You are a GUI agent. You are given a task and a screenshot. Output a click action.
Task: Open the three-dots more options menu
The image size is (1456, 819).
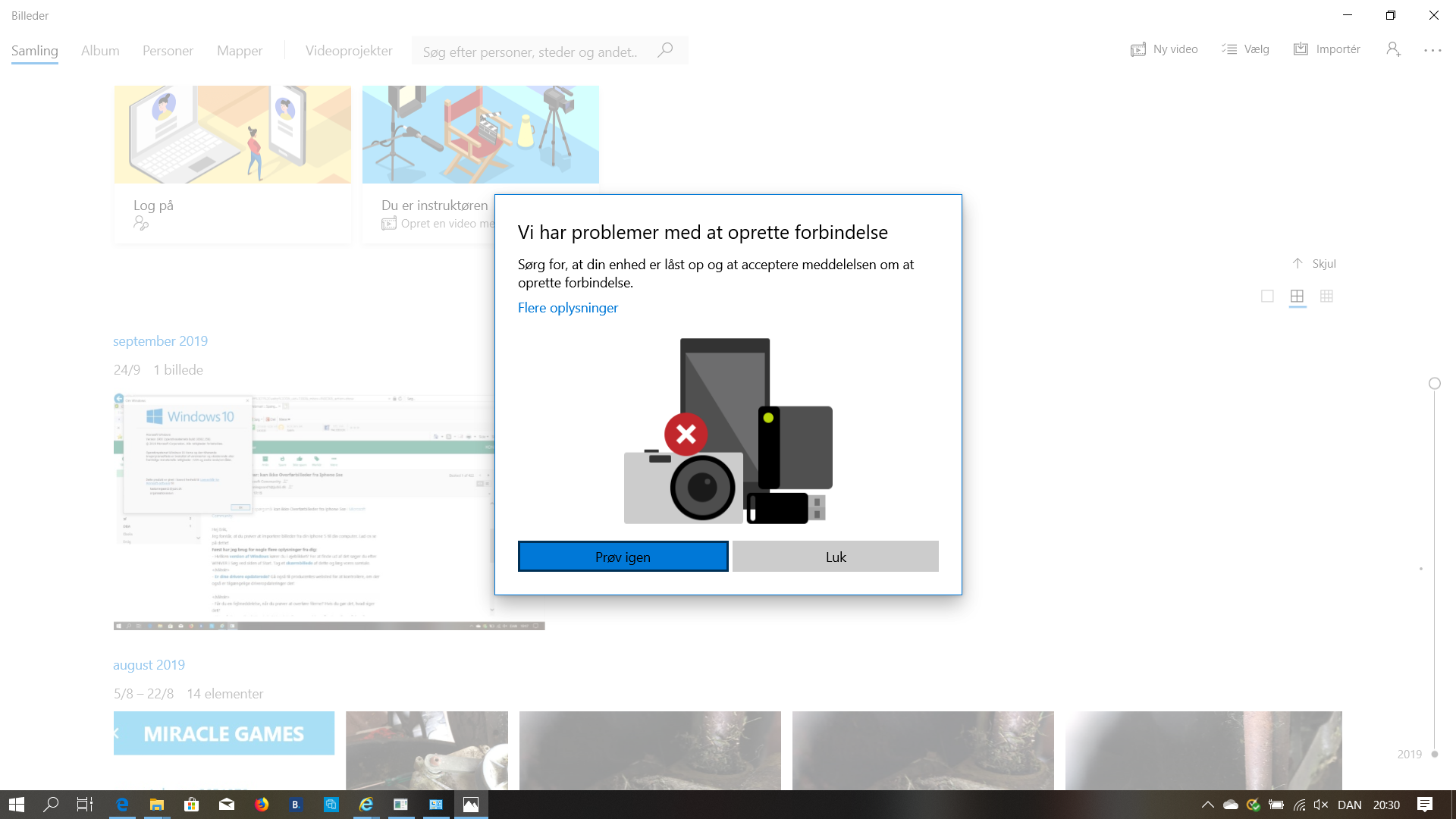[1432, 50]
